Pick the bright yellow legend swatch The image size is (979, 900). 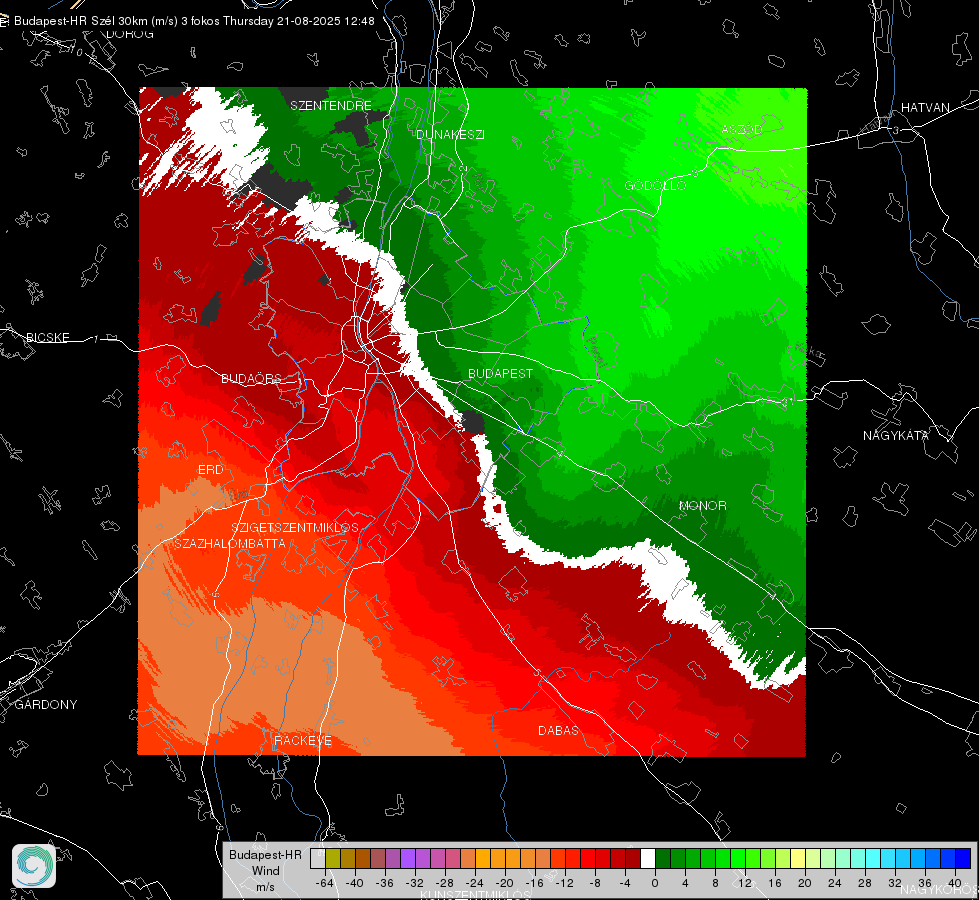[x=798, y=858]
